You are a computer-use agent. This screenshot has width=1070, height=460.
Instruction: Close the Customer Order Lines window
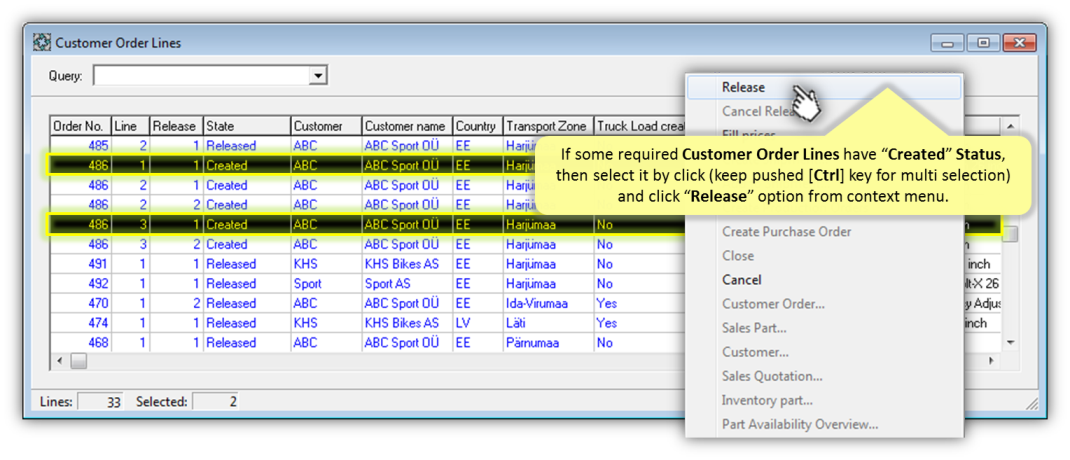click(x=1020, y=43)
